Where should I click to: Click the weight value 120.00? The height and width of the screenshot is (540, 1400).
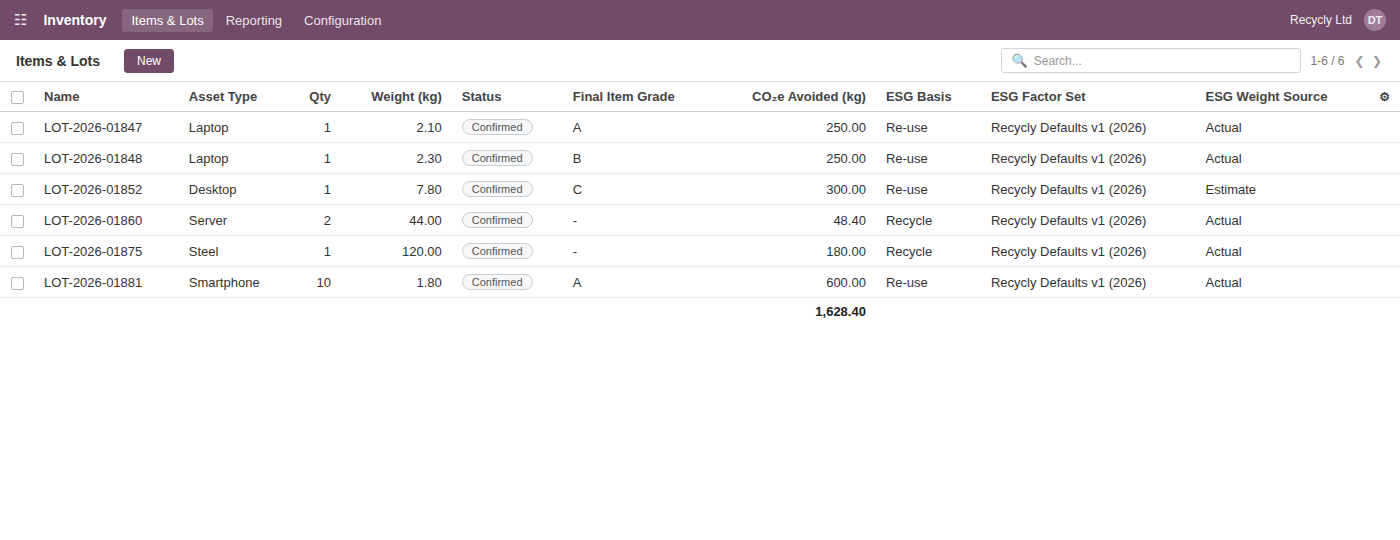(422, 252)
